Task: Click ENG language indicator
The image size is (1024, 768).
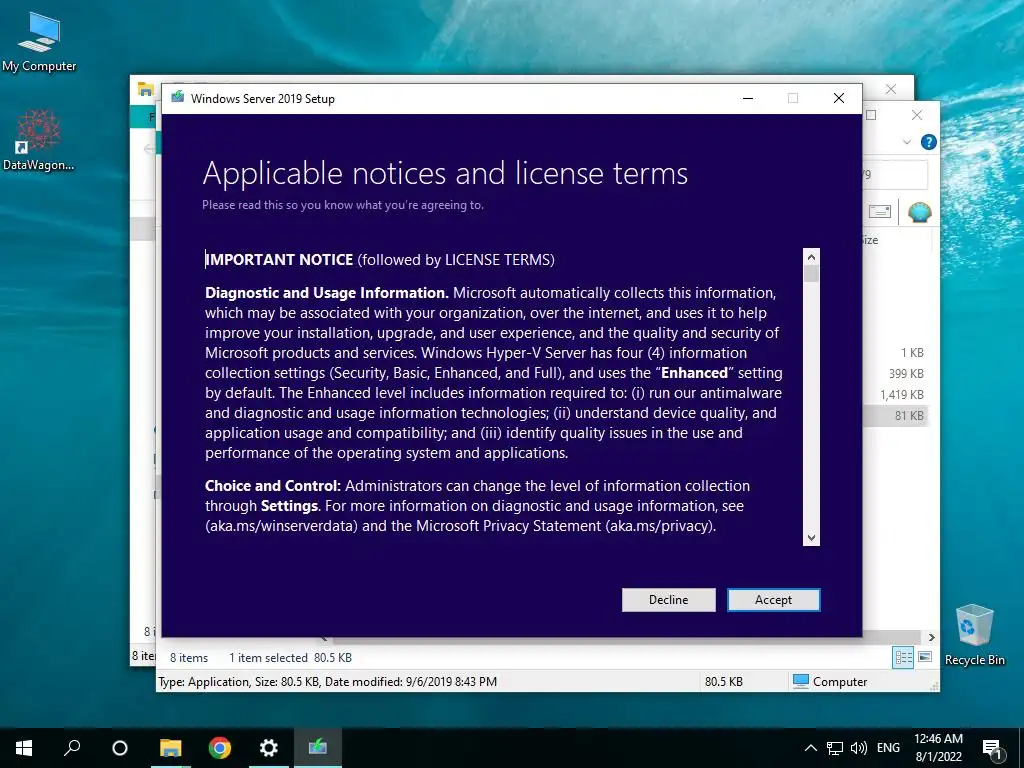Action: tap(888, 748)
